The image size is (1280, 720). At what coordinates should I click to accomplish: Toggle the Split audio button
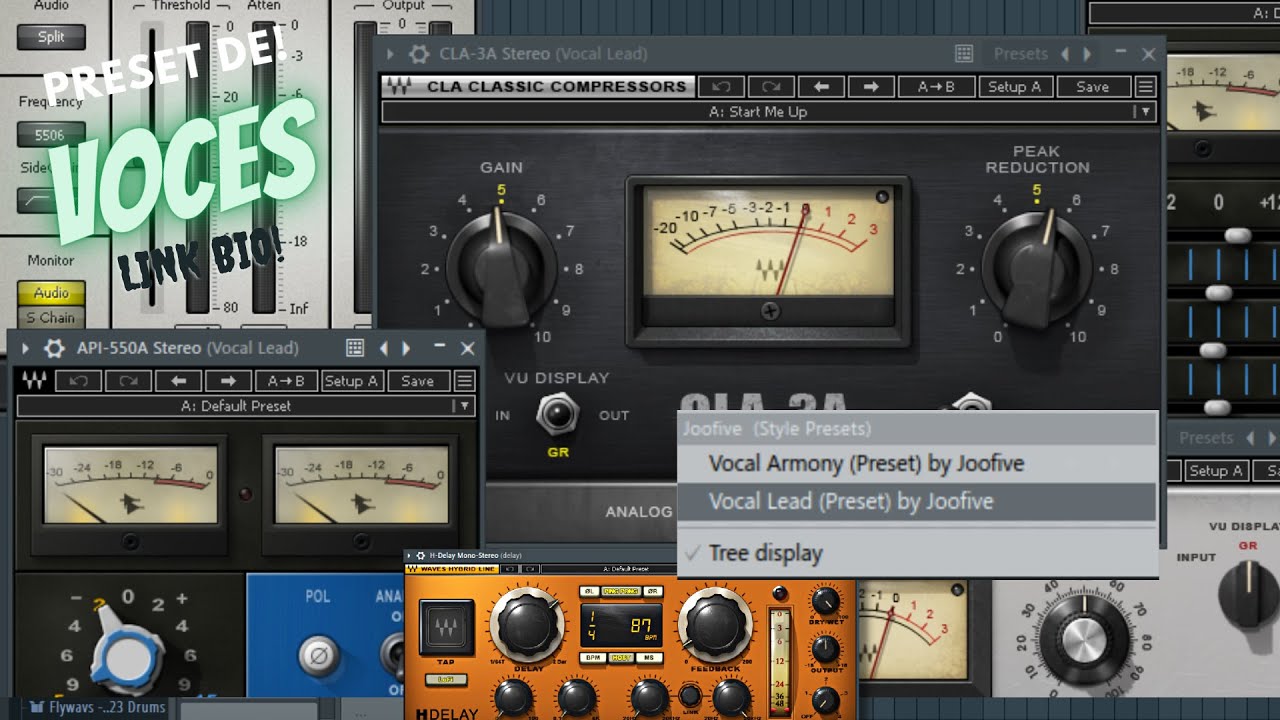[x=51, y=37]
